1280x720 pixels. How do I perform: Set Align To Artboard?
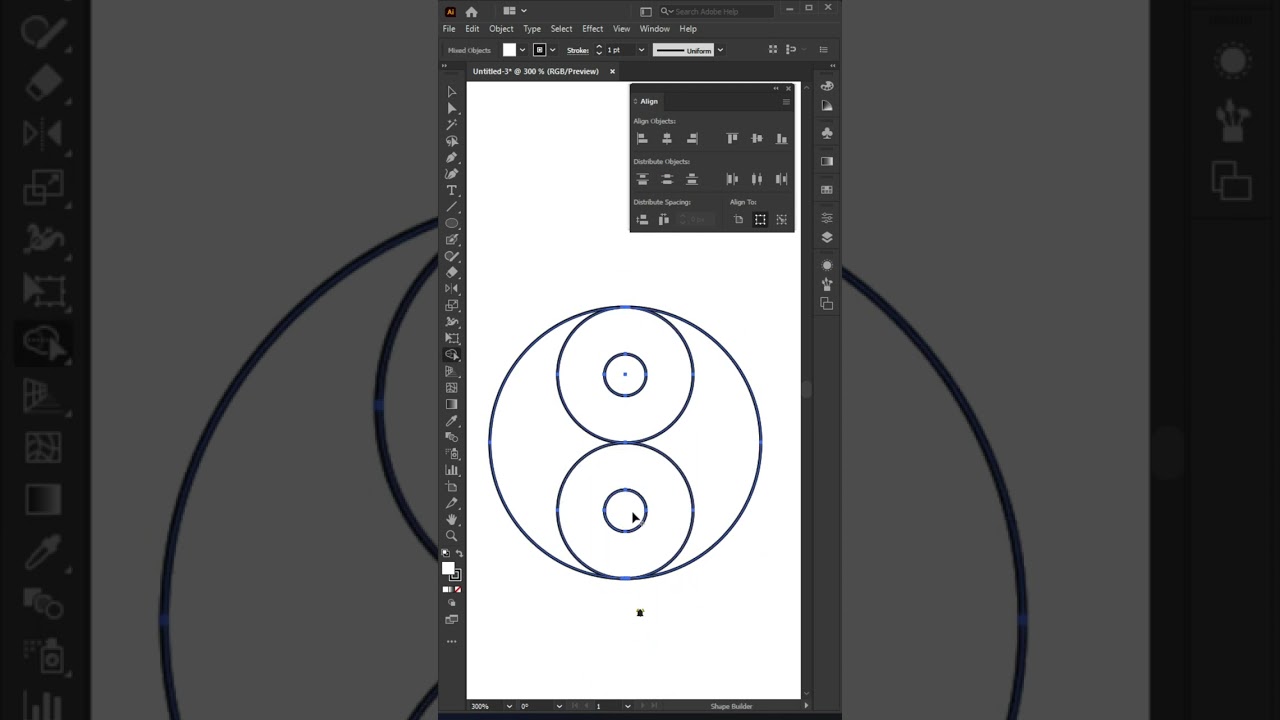(738, 219)
